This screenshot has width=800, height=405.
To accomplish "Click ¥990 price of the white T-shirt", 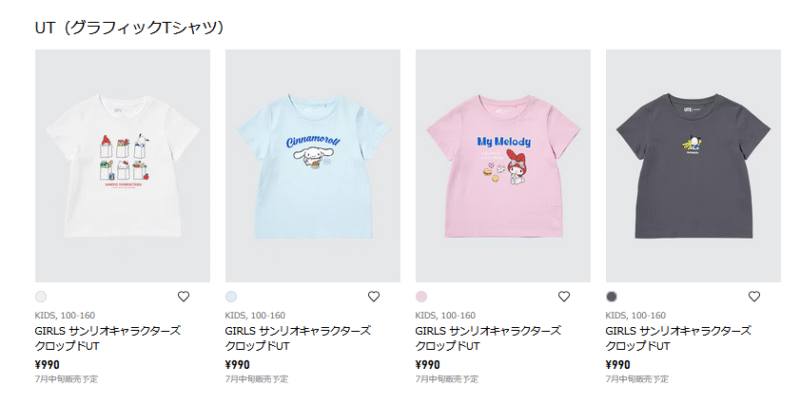I will [x=47, y=365].
